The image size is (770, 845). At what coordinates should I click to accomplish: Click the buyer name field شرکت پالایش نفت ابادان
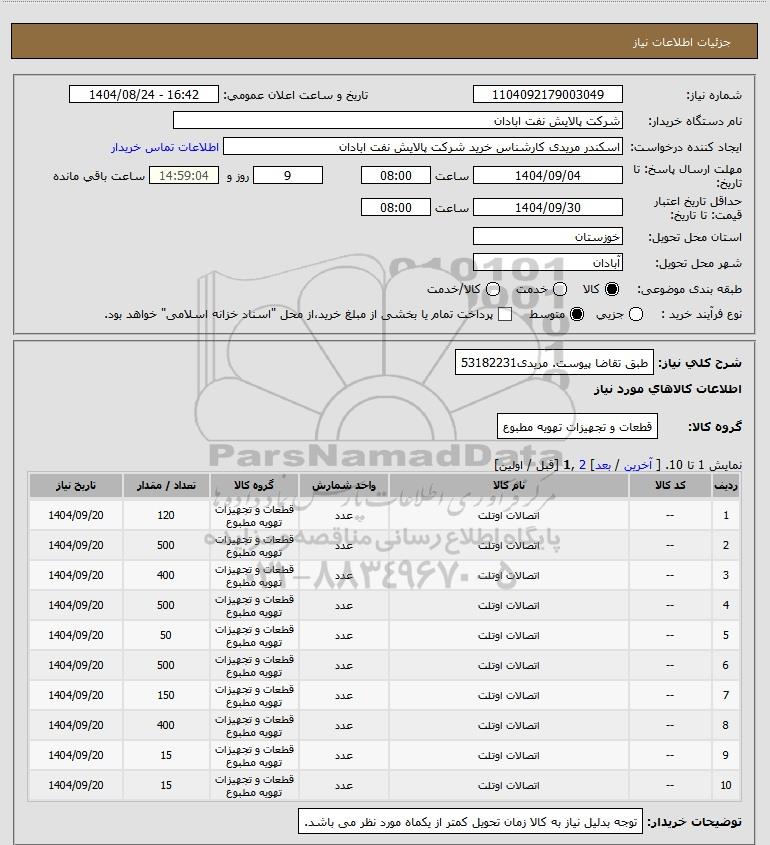pyautogui.click(x=398, y=120)
